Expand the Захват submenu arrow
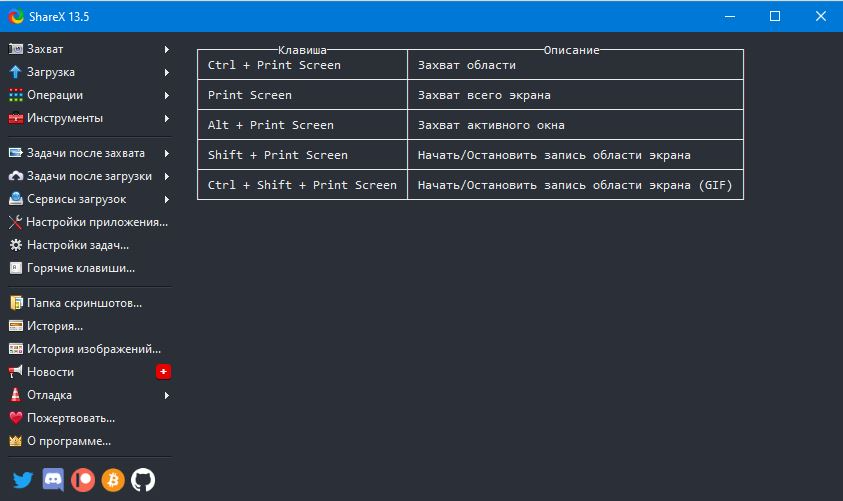 [166, 49]
